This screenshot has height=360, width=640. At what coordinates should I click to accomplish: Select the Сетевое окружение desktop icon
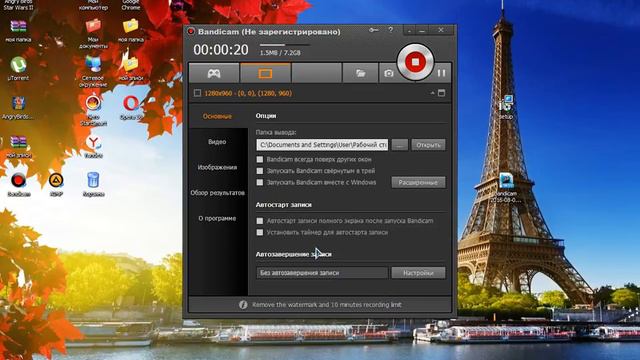click(93, 72)
